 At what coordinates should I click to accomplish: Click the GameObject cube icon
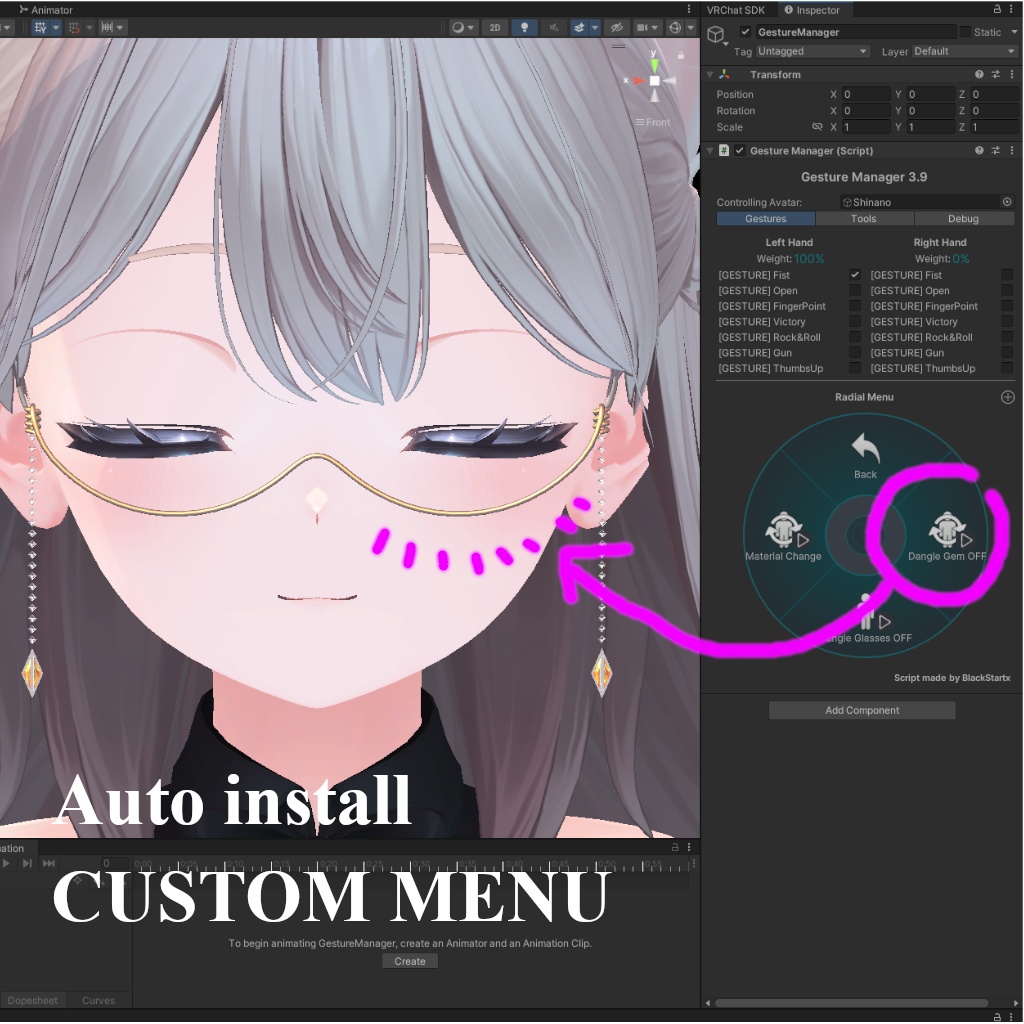pyautogui.click(x=716, y=33)
